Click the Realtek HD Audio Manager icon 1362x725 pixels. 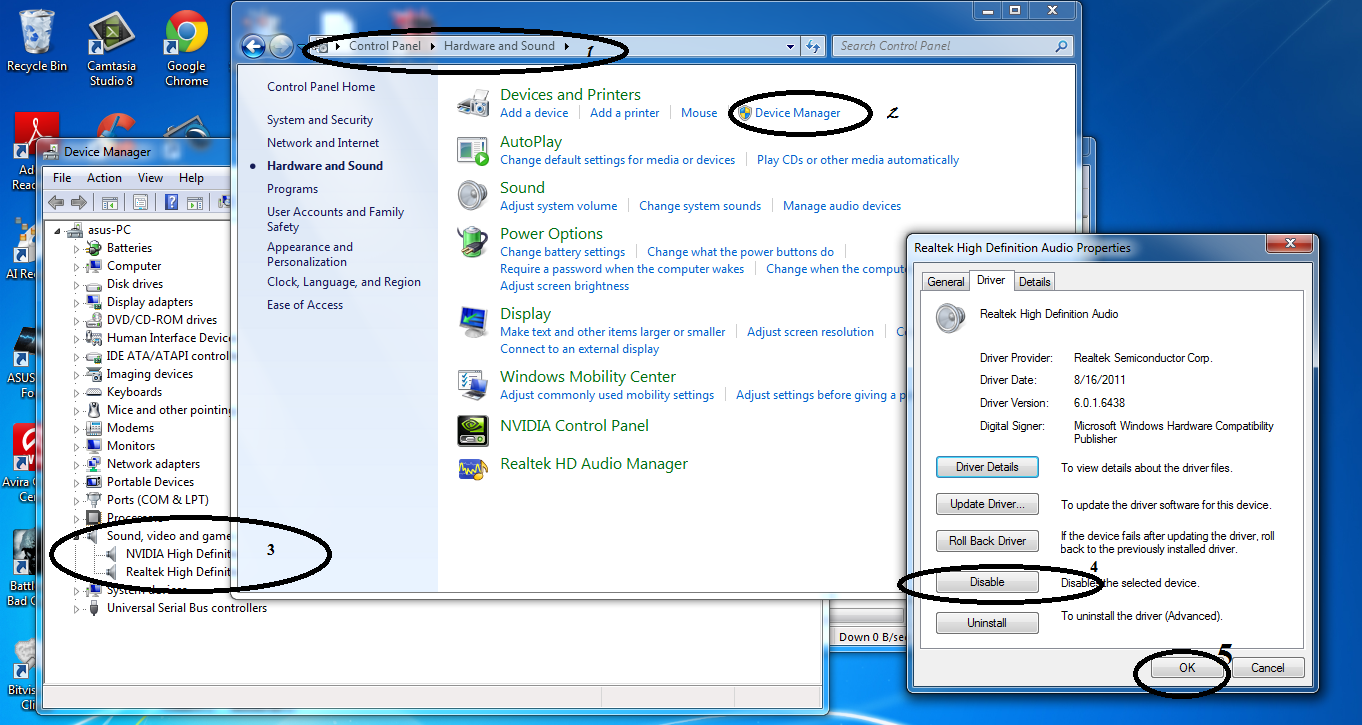click(x=472, y=468)
